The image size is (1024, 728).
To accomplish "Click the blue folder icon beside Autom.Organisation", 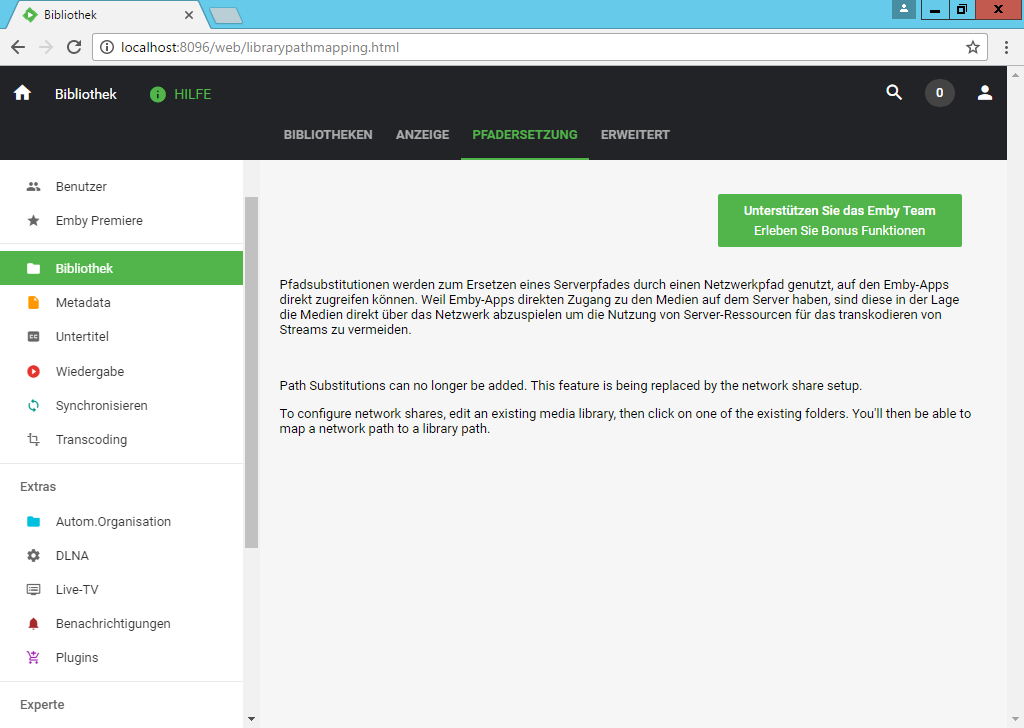I will [x=33, y=522].
